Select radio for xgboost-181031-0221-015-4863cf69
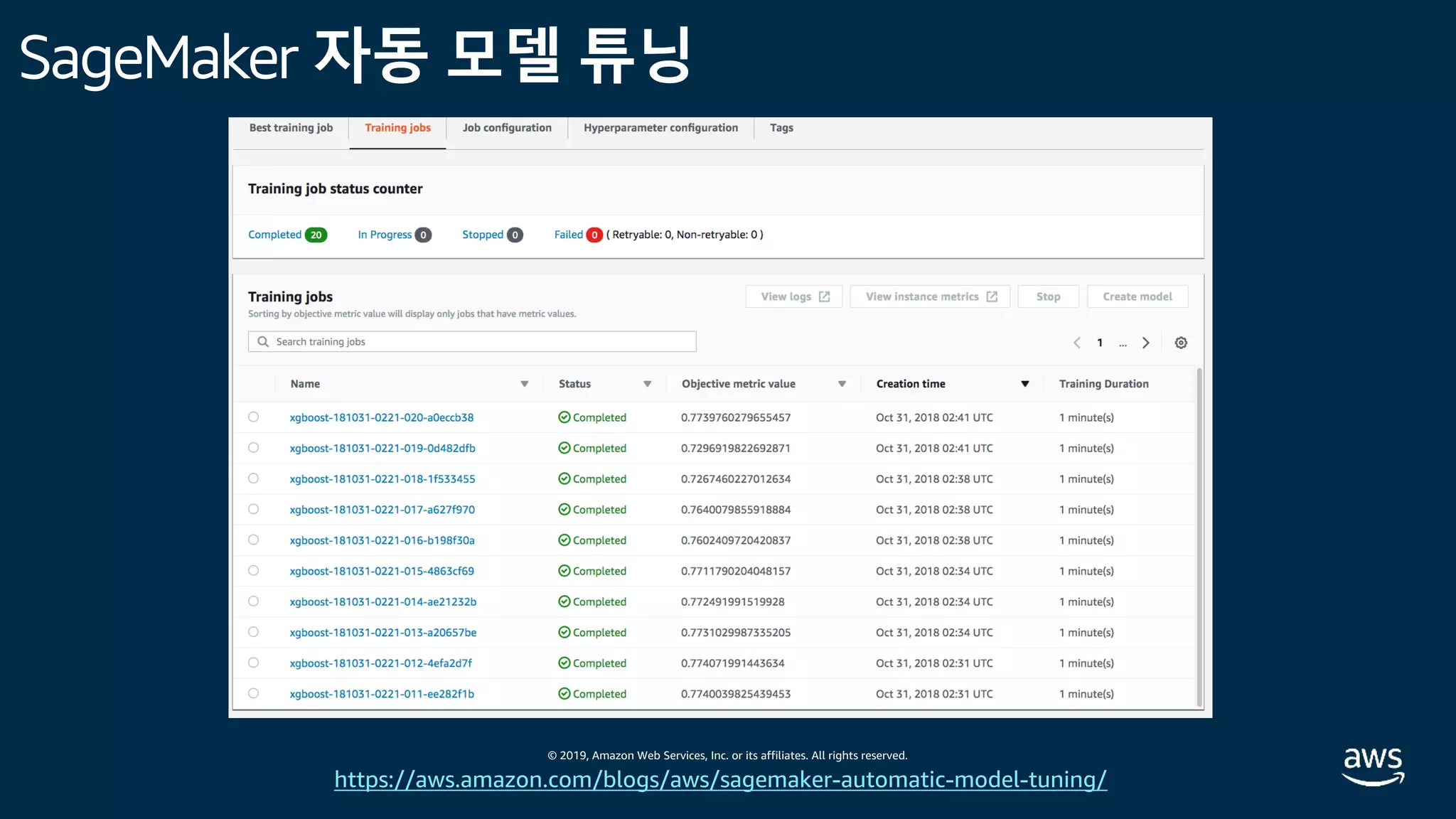 [253, 570]
